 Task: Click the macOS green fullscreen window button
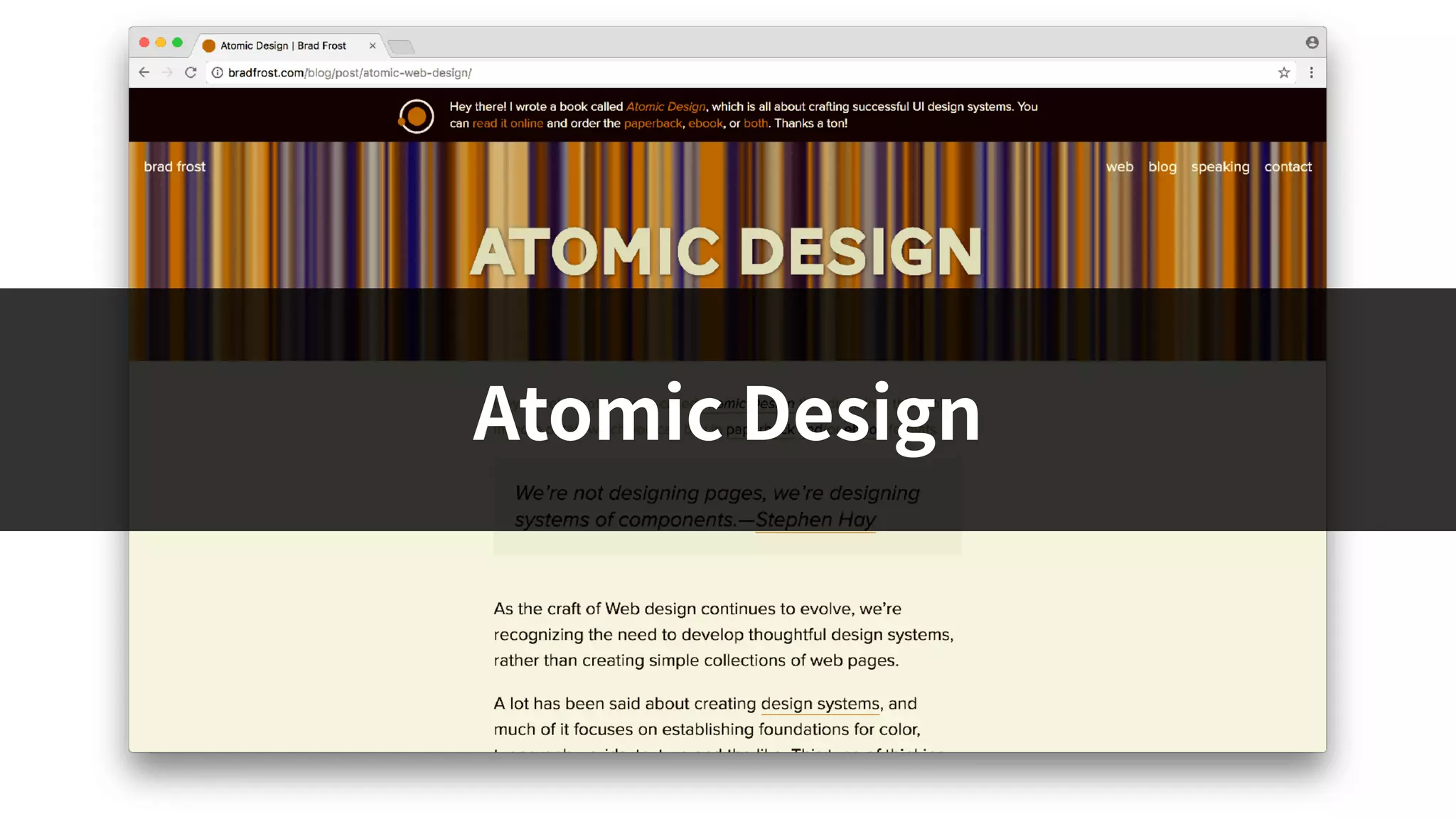178,43
